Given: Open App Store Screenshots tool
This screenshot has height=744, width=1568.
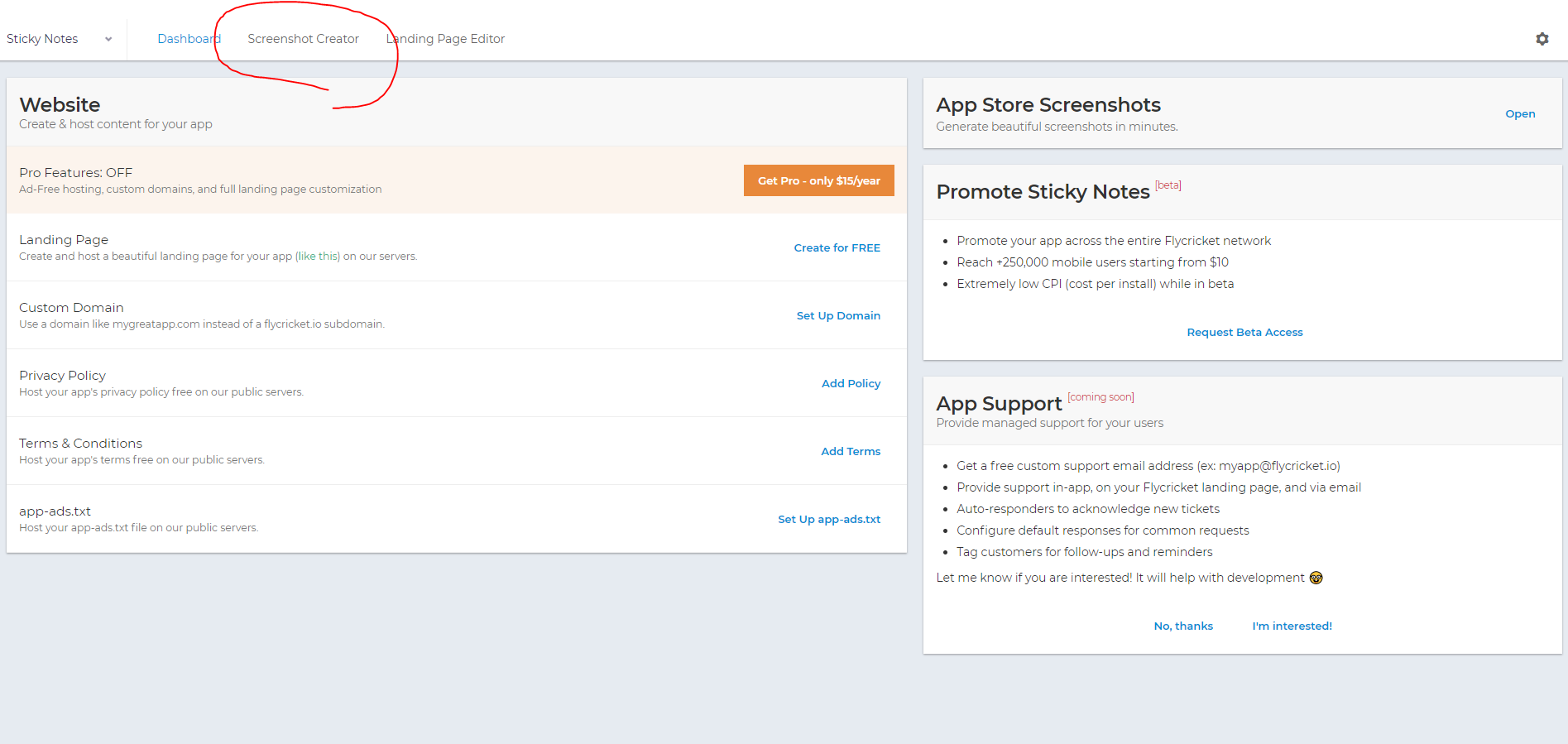Looking at the screenshot, I should coord(1520,113).
